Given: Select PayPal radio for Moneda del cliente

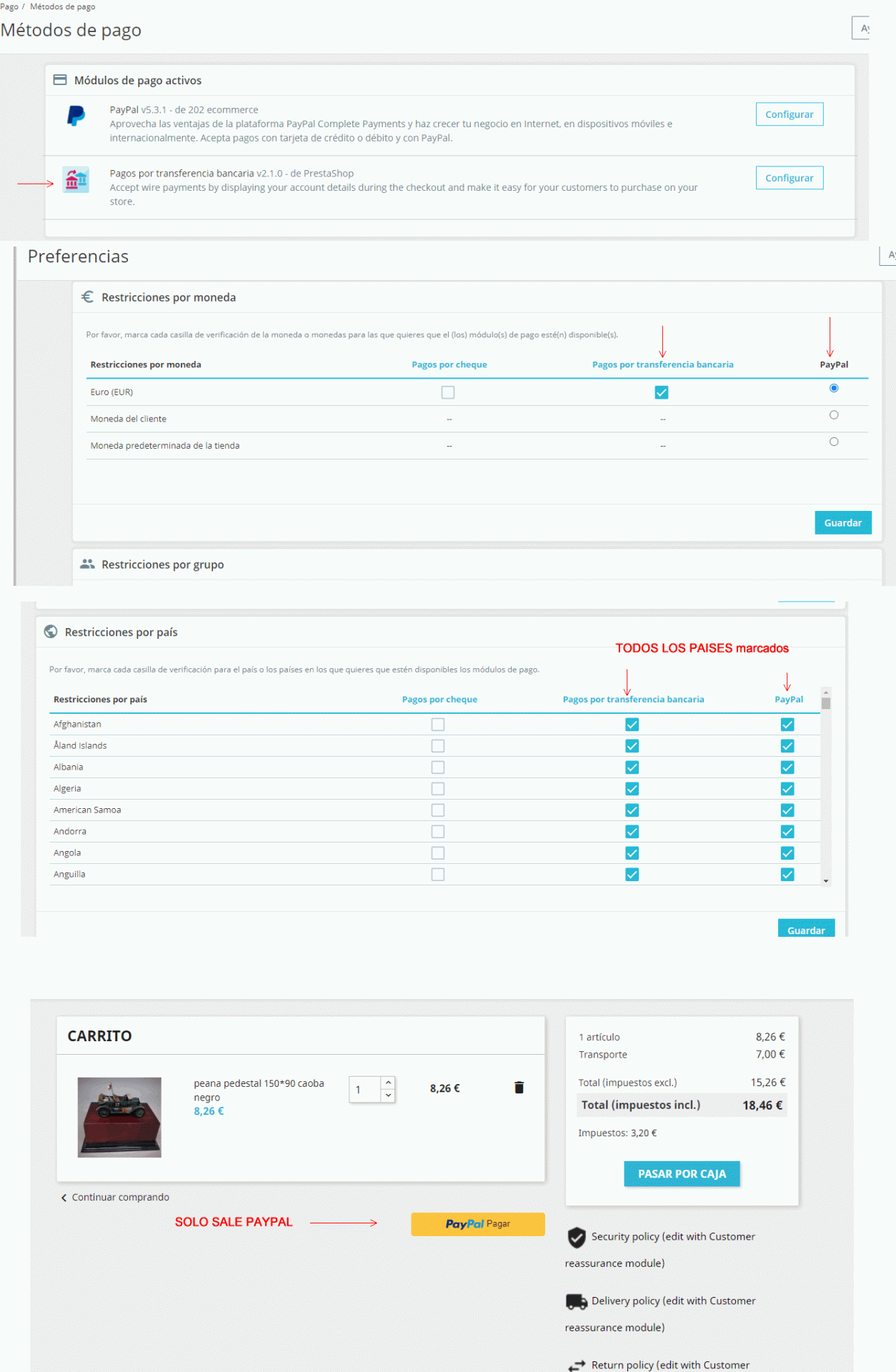Looking at the screenshot, I should click(x=834, y=415).
